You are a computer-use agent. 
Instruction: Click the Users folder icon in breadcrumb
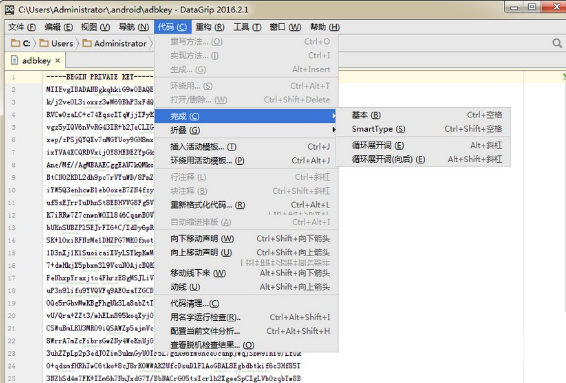coord(44,43)
